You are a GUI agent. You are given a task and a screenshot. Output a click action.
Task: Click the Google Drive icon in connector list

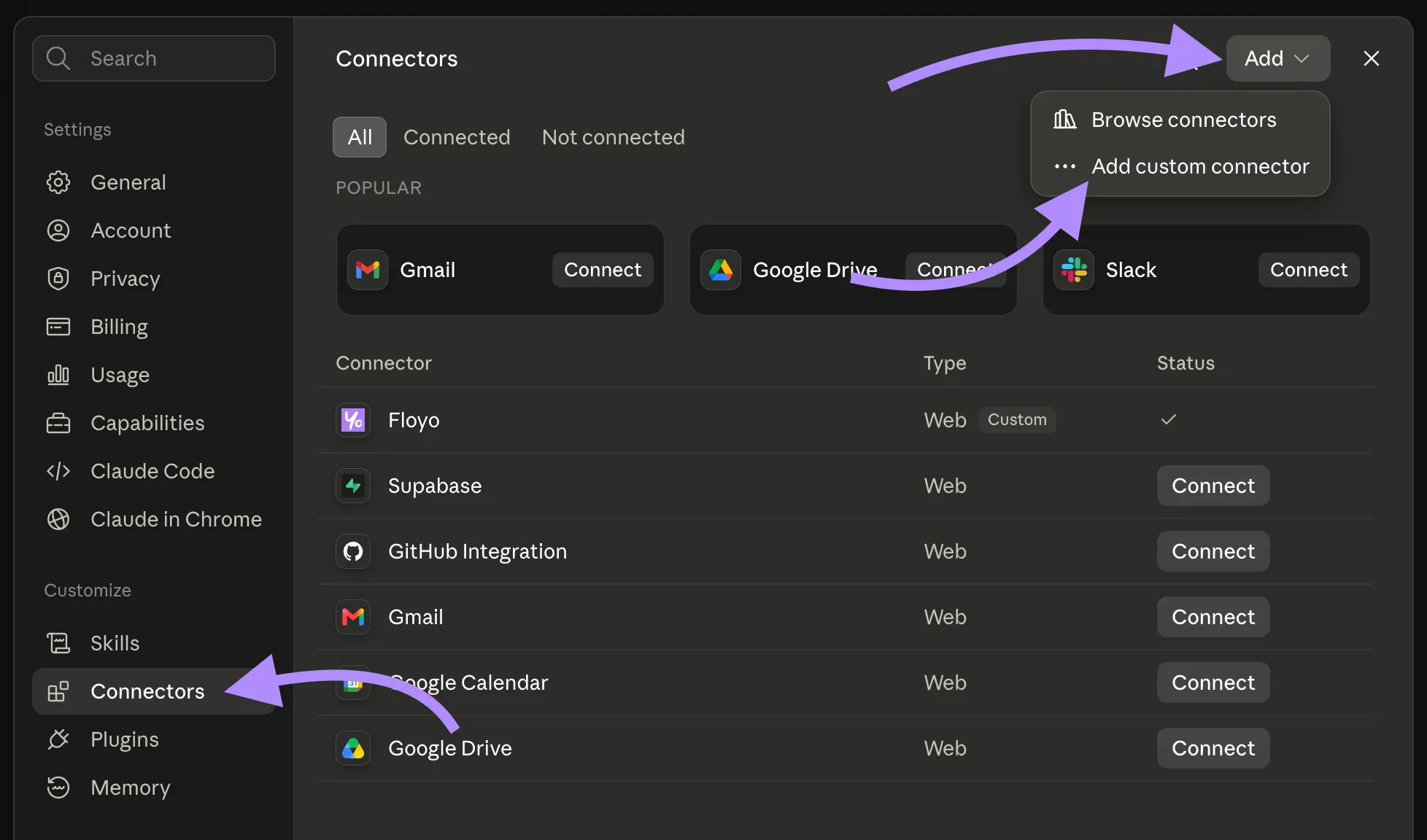353,748
